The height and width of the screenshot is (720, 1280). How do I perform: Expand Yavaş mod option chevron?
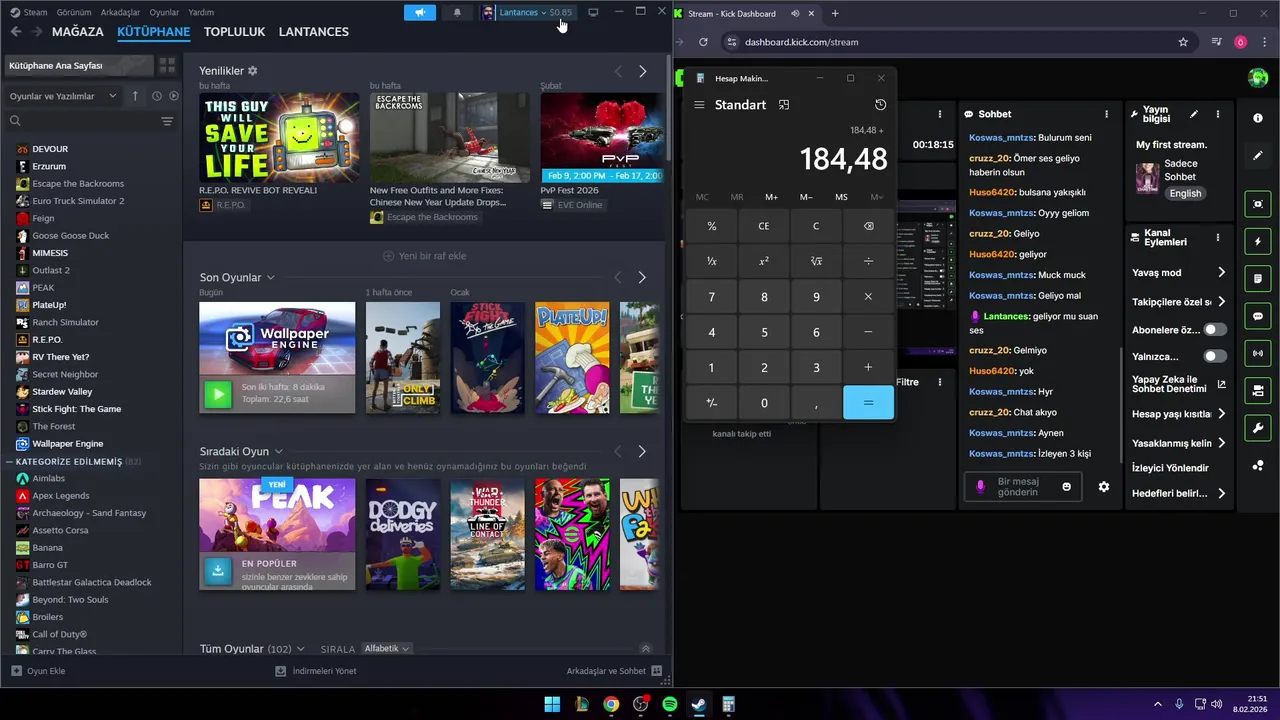pyautogui.click(x=1221, y=272)
